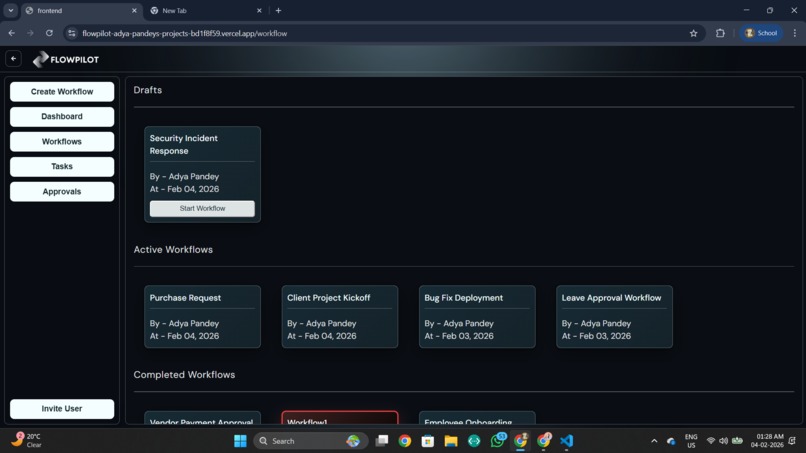Open the Client Project Kickoff card

[339, 317]
